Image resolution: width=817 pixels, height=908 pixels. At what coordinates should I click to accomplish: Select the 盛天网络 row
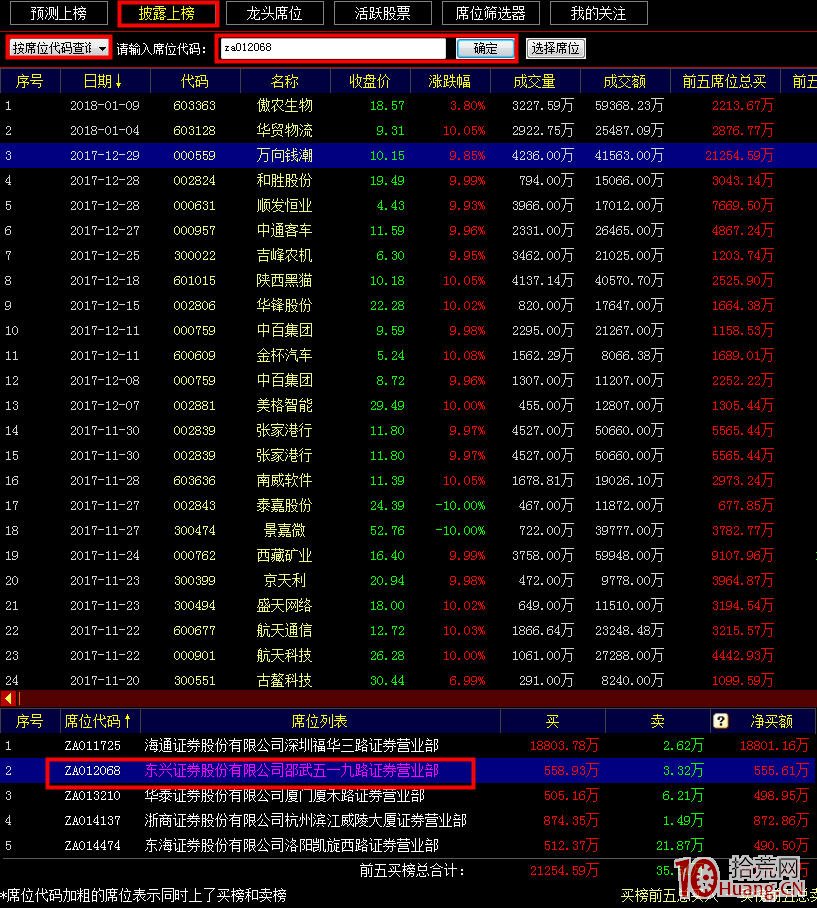408,606
